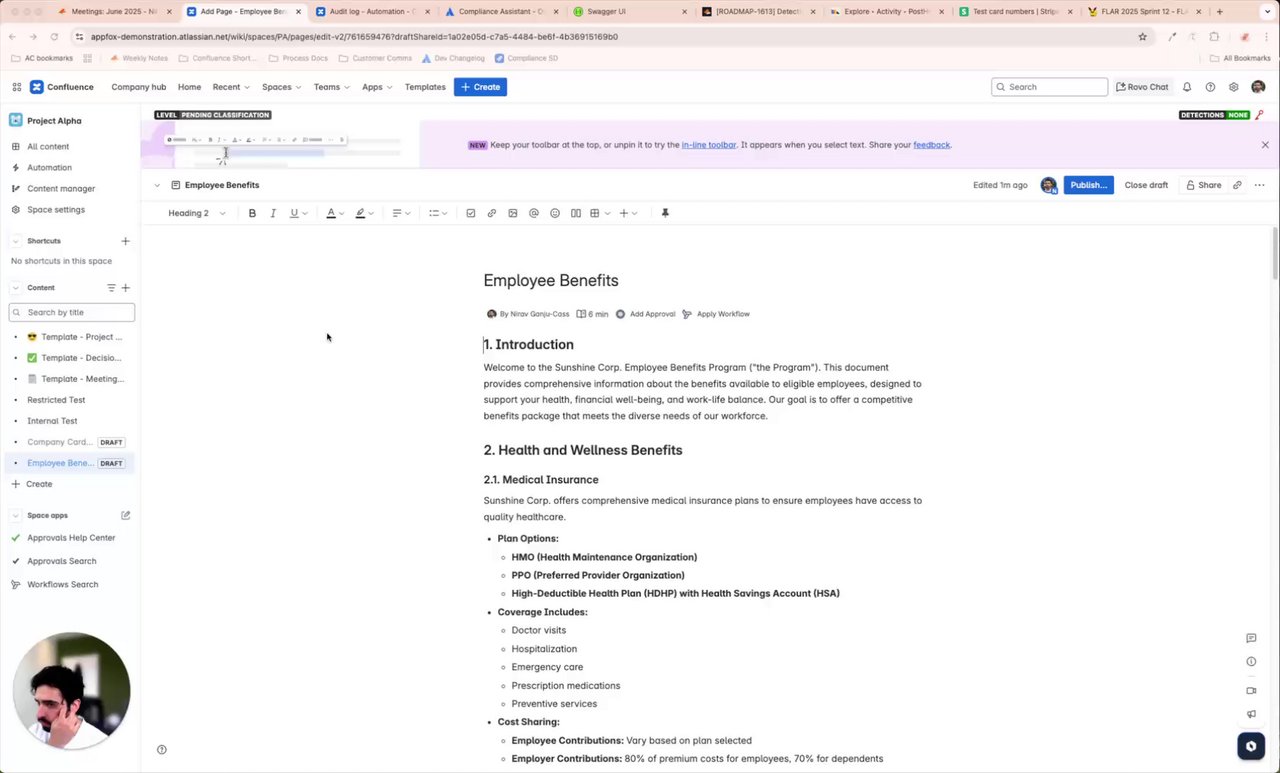Viewport: 1280px width, 773px height.
Task: Open Confluence settings gear
Action: click(1234, 87)
